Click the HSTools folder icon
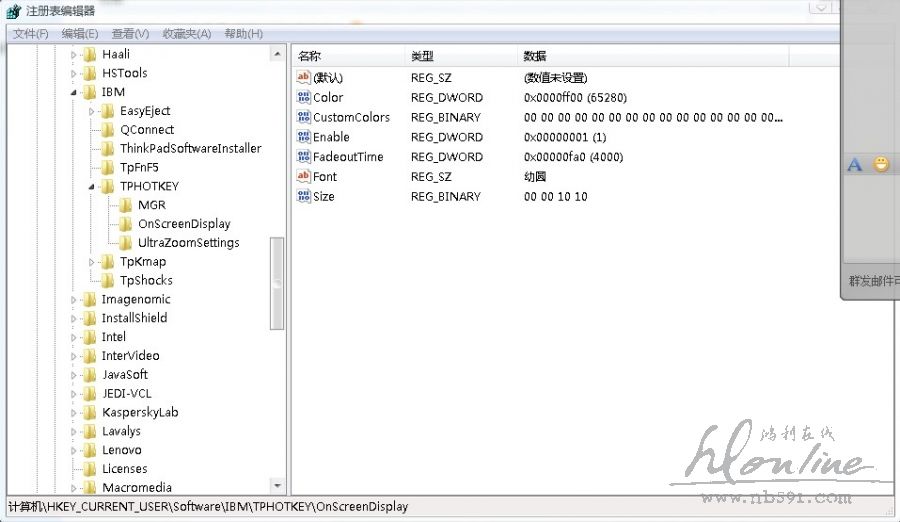 coord(90,74)
